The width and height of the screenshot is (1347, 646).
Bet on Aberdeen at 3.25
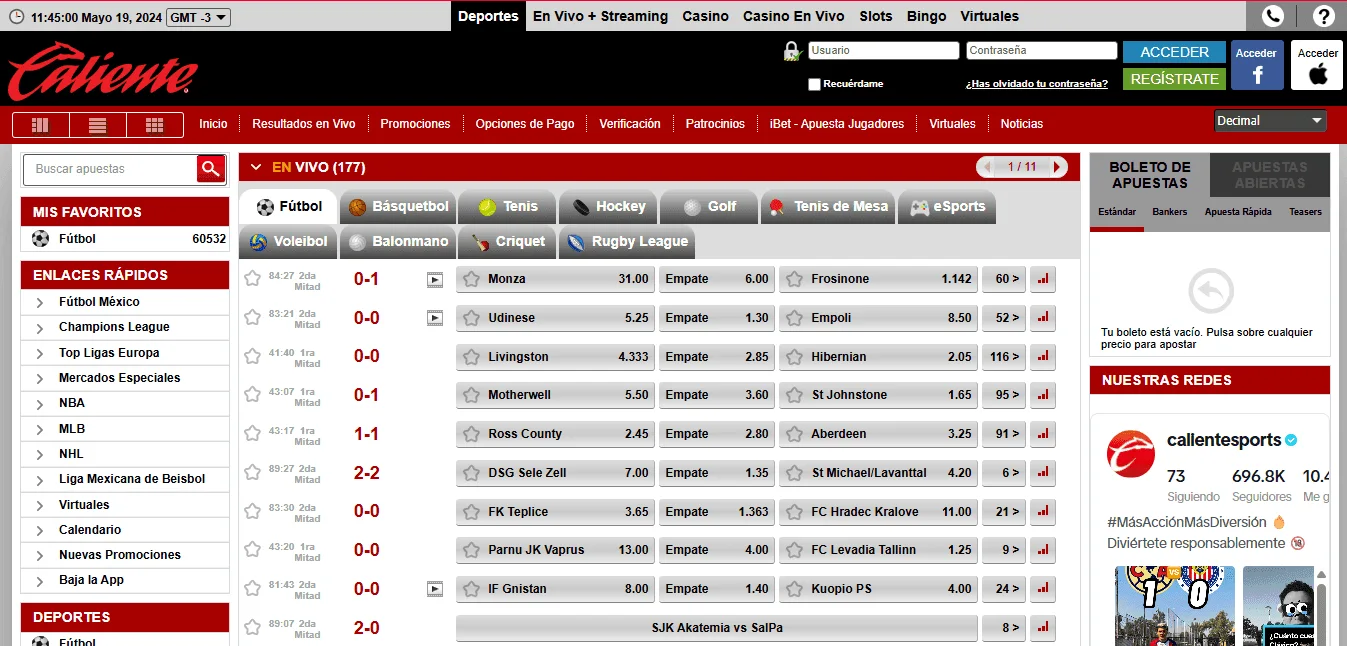pos(878,434)
